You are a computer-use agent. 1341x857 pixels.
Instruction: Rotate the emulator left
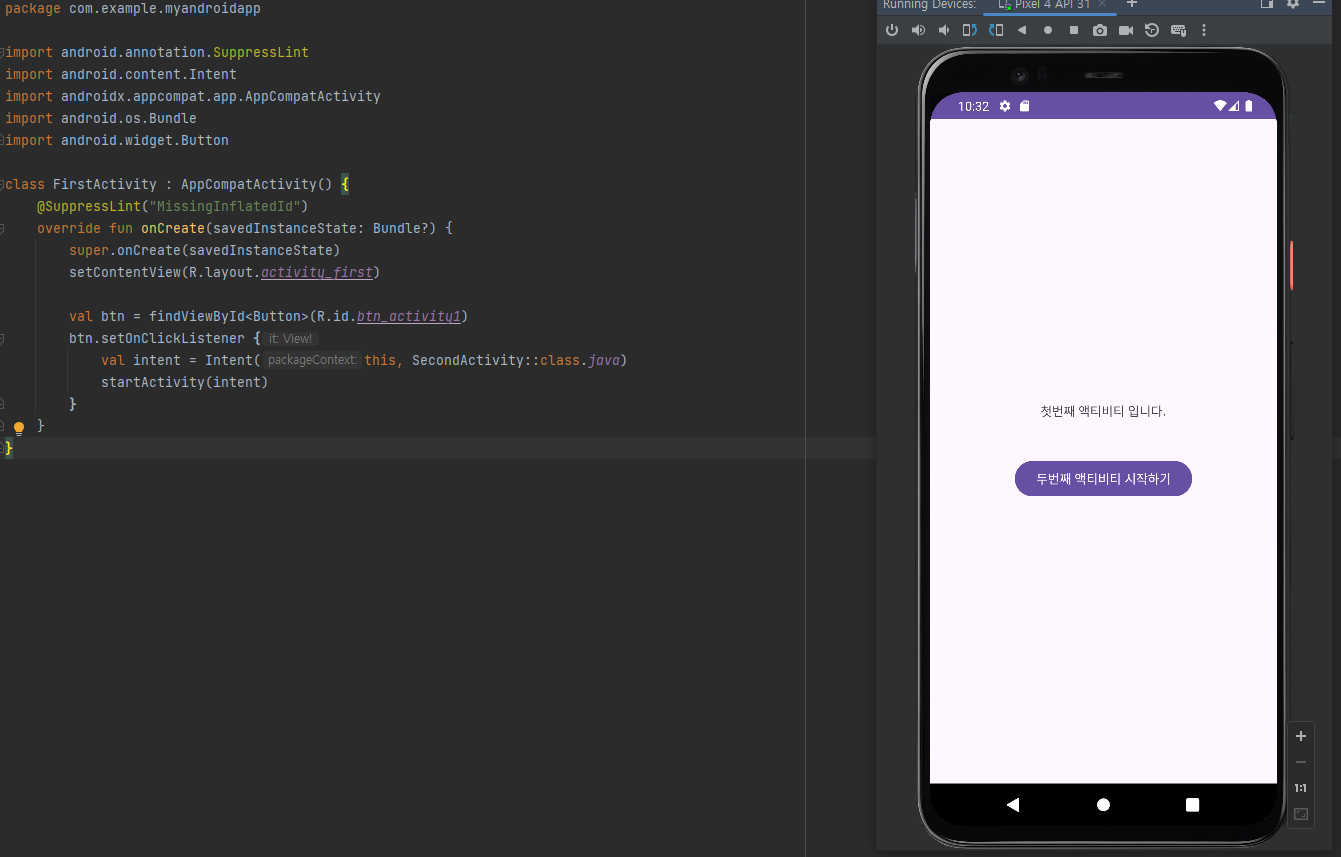tap(970, 30)
